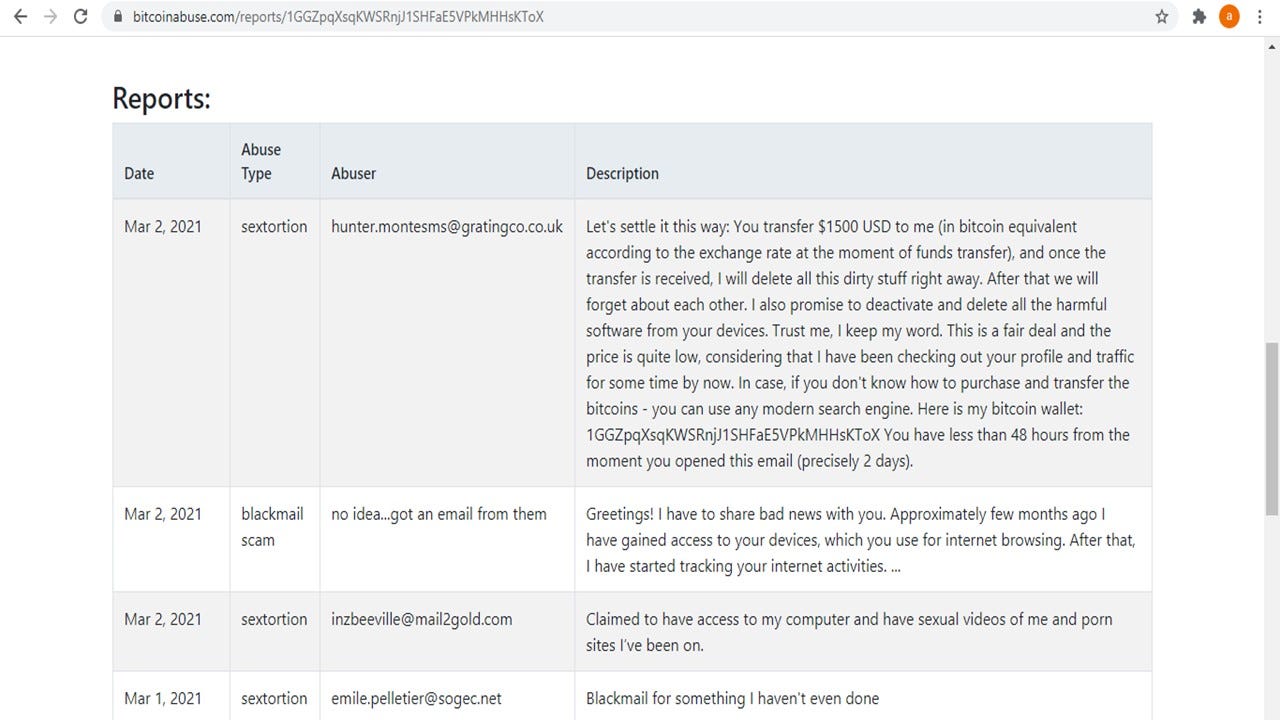Open the browser extensions puzzle icon
The image size is (1280, 720).
[x=1199, y=16]
